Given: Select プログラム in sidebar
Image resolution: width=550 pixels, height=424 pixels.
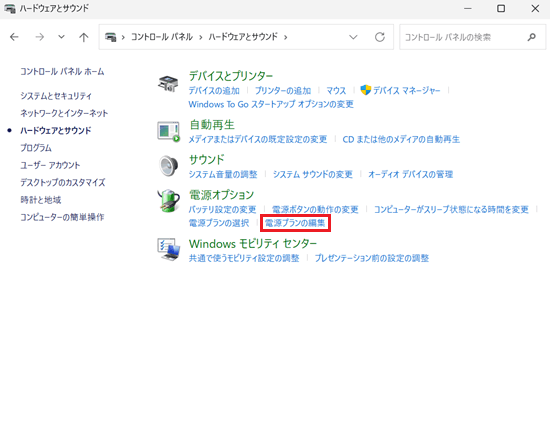Looking at the screenshot, I should 36,148.
